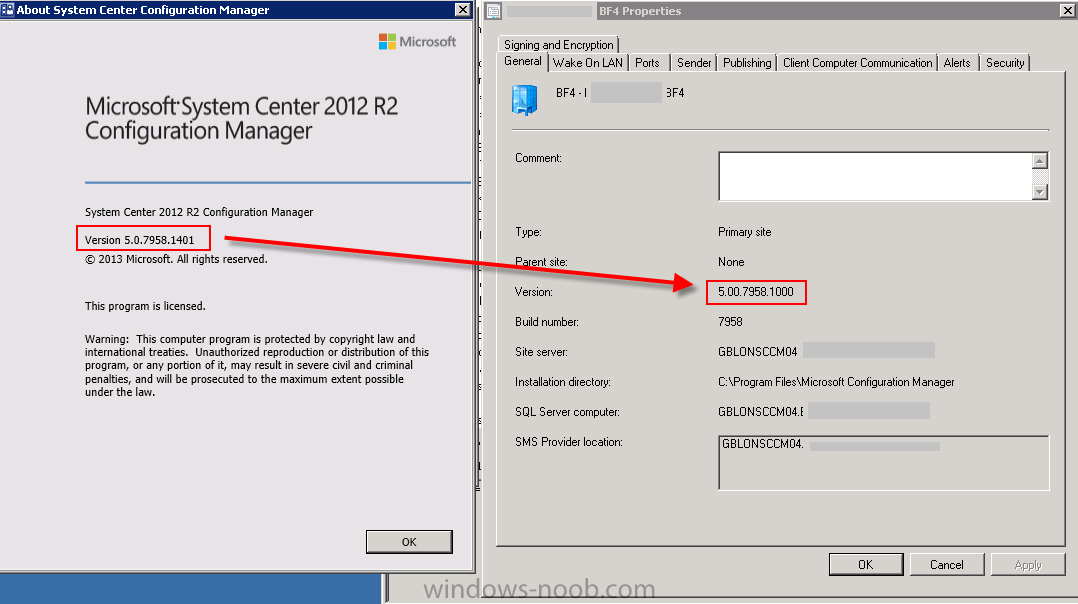Click the site icon beside BF4 name
The width and height of the screenshot is (1078, 604).
(x=525, y=100)
